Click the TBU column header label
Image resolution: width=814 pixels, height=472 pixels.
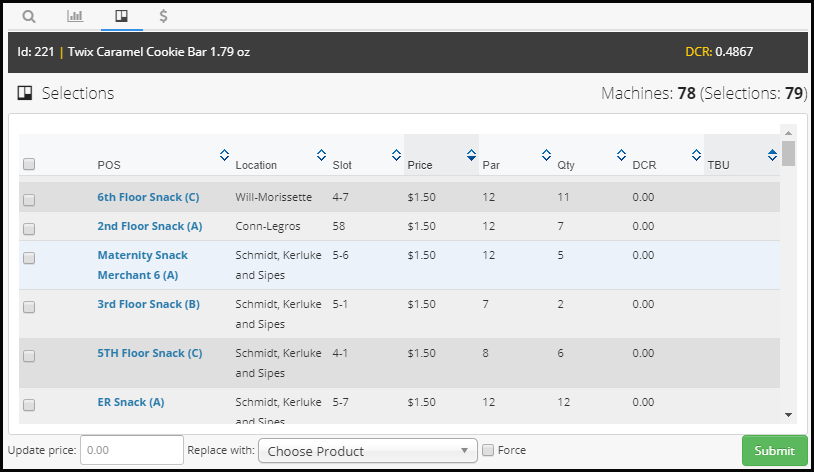pos(718,165)
